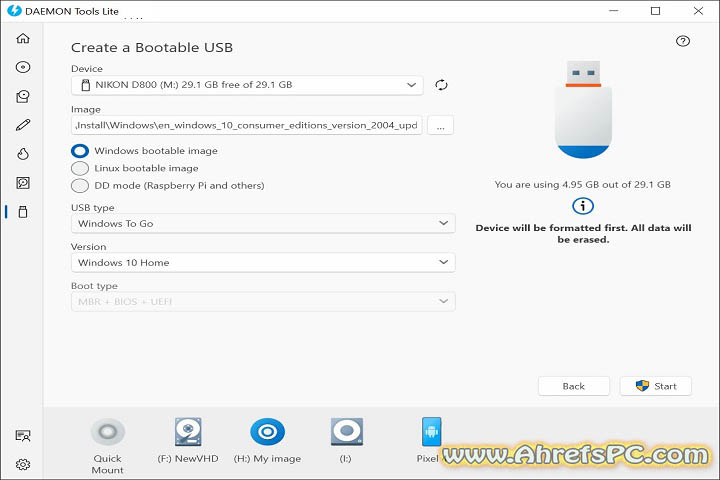Open the Version dropdown Windows 10 Home
The width and height of the screenshot is (720, 480).
[x=263, y=263]
